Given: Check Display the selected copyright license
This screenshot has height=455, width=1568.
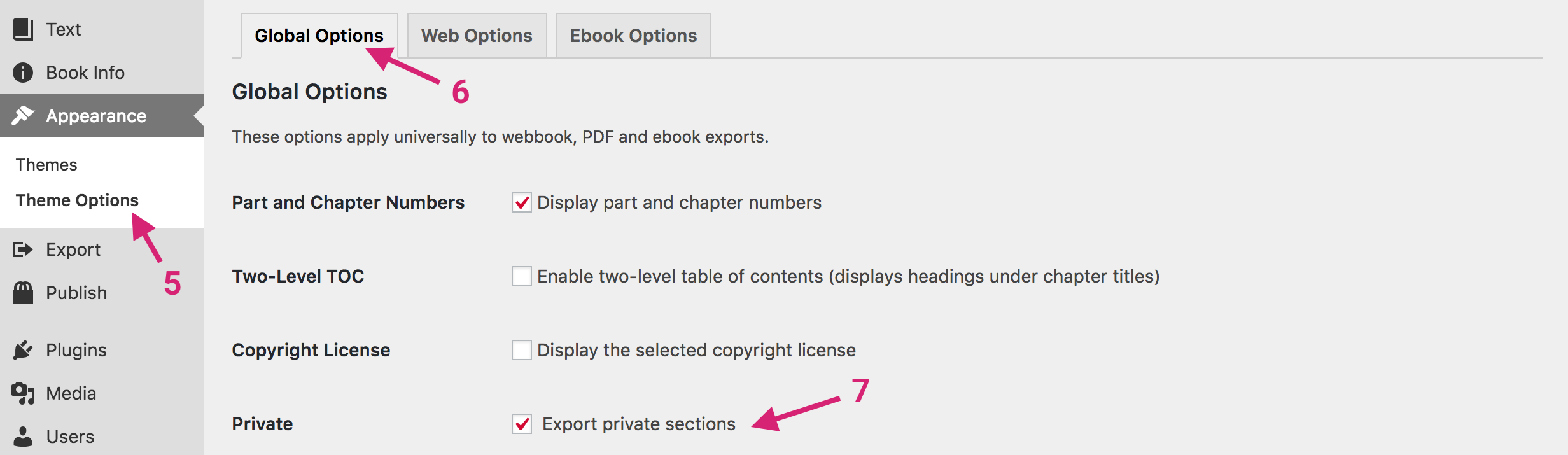Looking at the screenshot, I should [x=522, y=350].
